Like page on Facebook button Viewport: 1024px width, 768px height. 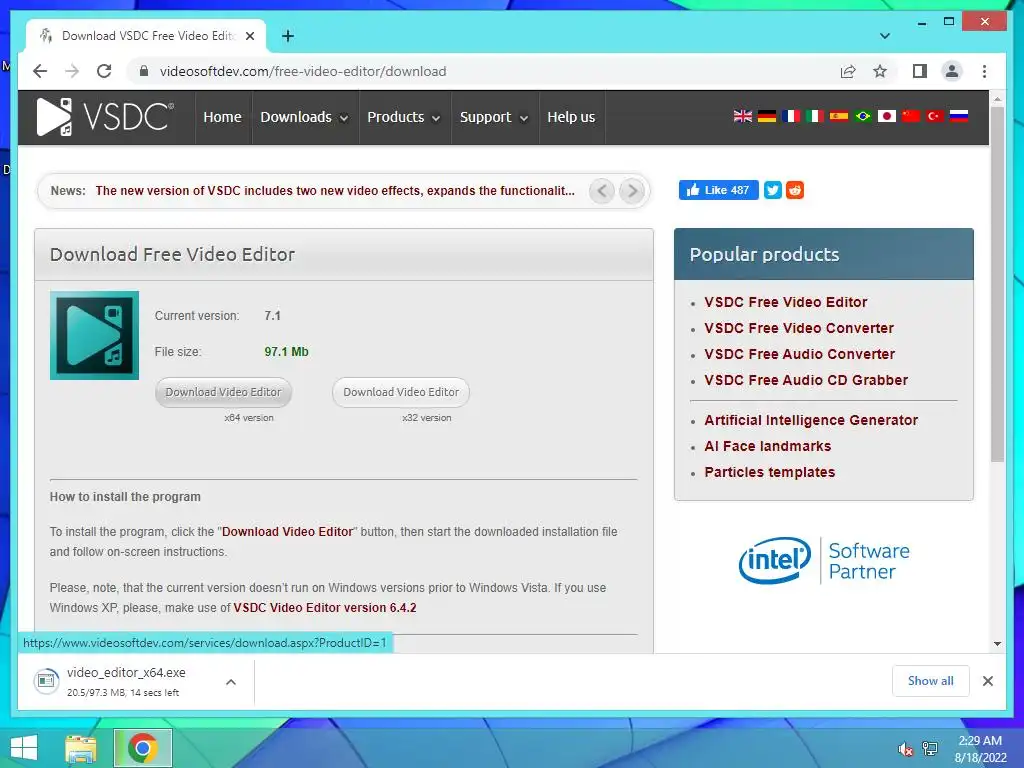[x=718, y=190]
